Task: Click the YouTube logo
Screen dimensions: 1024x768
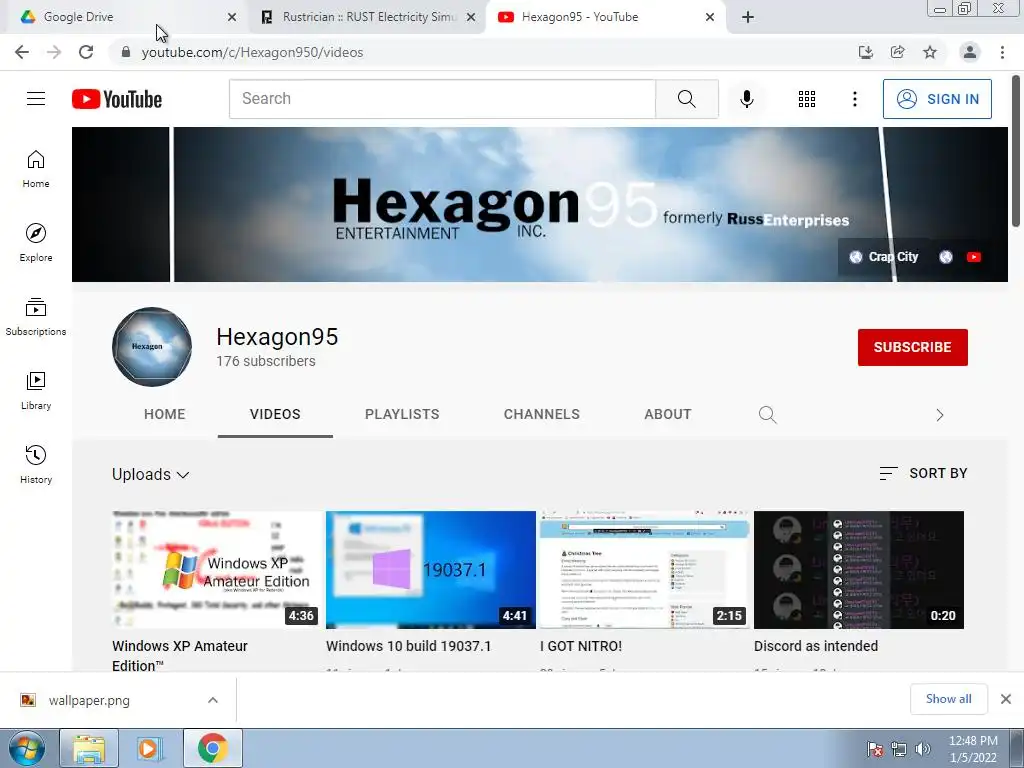Action: click(117, 99)
